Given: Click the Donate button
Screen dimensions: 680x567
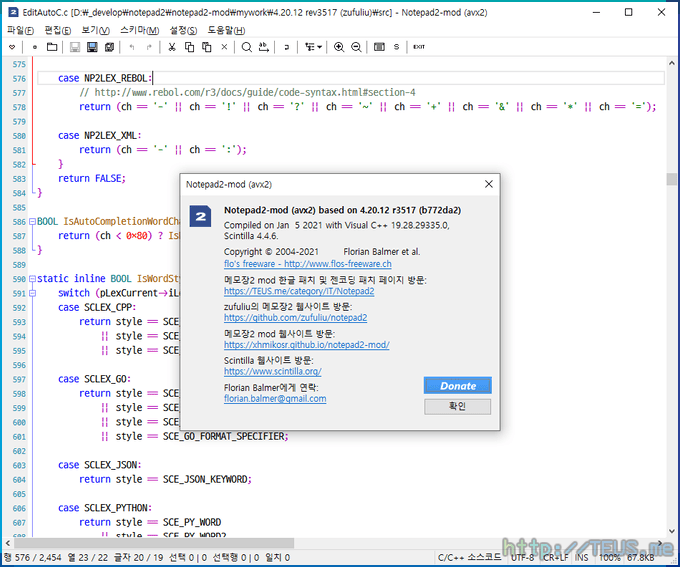Looking at the screenshot, I should [x=458, y=386].
